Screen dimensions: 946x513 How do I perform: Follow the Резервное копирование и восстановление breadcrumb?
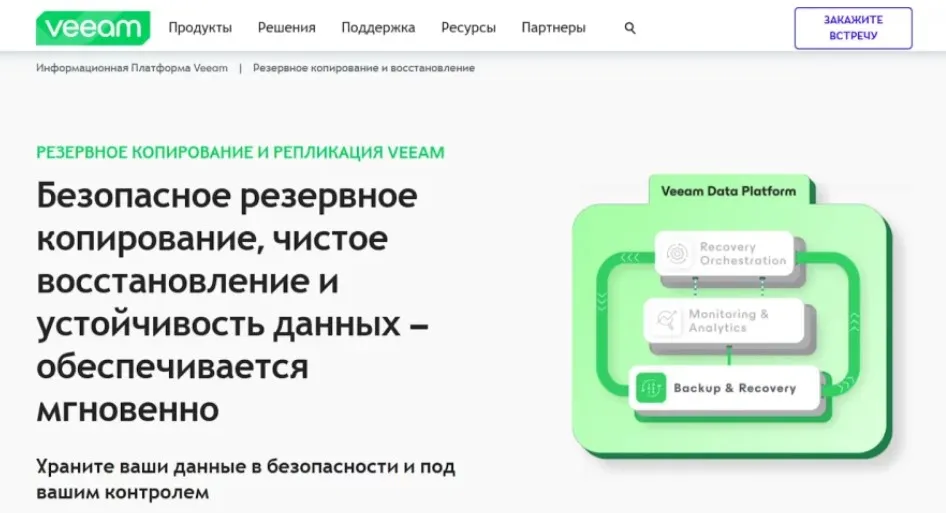(x=364, y=68)
